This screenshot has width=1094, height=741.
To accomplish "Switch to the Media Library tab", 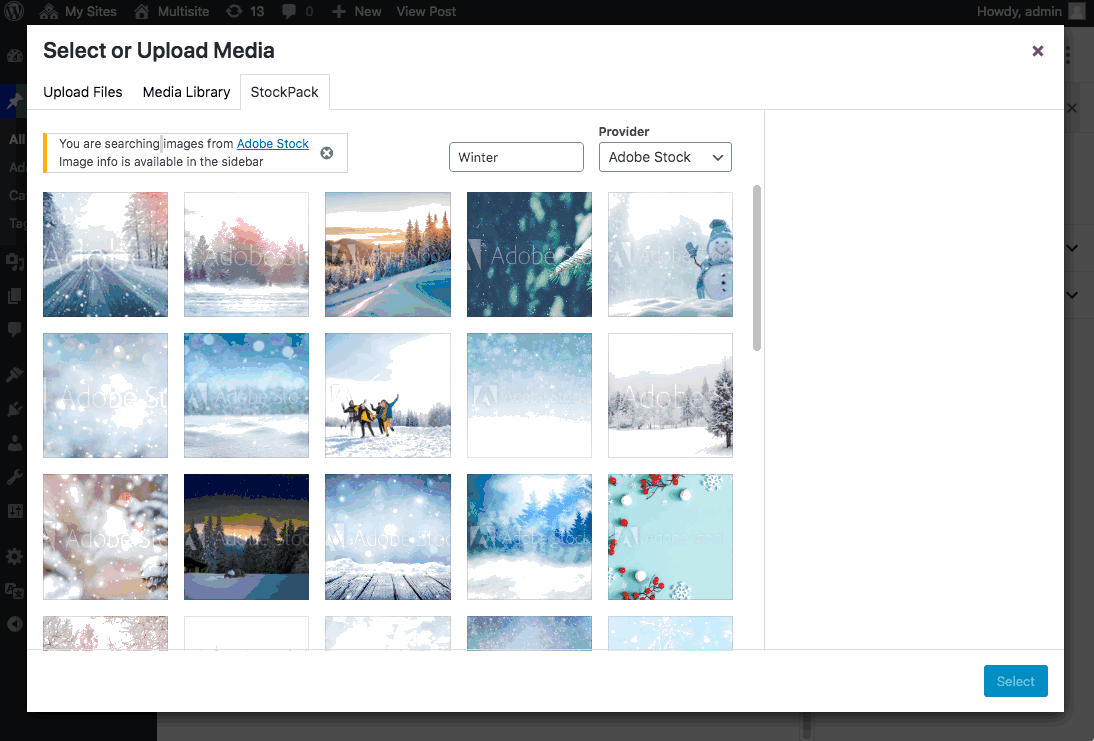I will coord(187,92).
